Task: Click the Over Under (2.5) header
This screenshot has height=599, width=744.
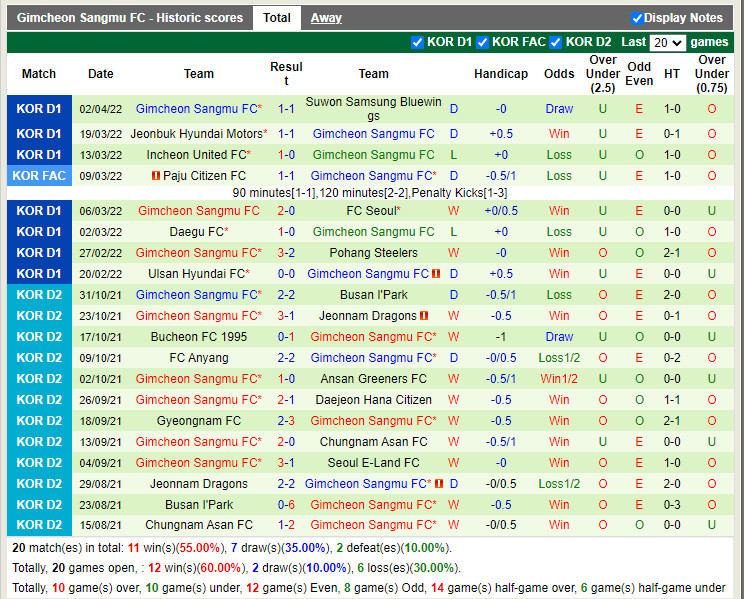Action: (x=603, y=74)
